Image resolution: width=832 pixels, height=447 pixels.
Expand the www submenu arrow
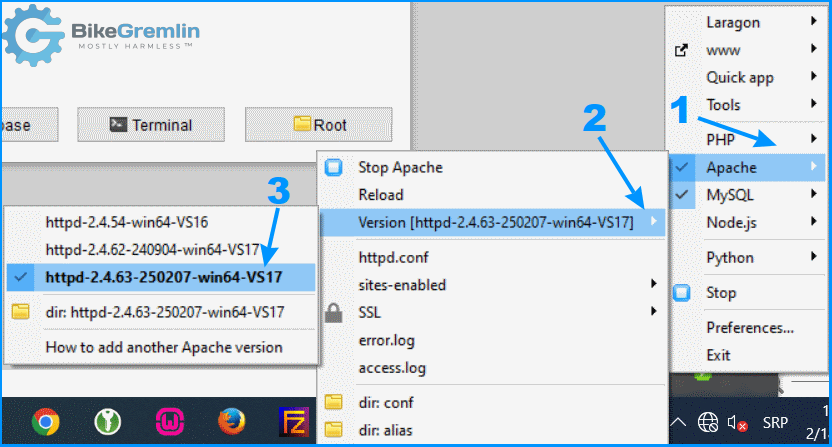[814, 49]
